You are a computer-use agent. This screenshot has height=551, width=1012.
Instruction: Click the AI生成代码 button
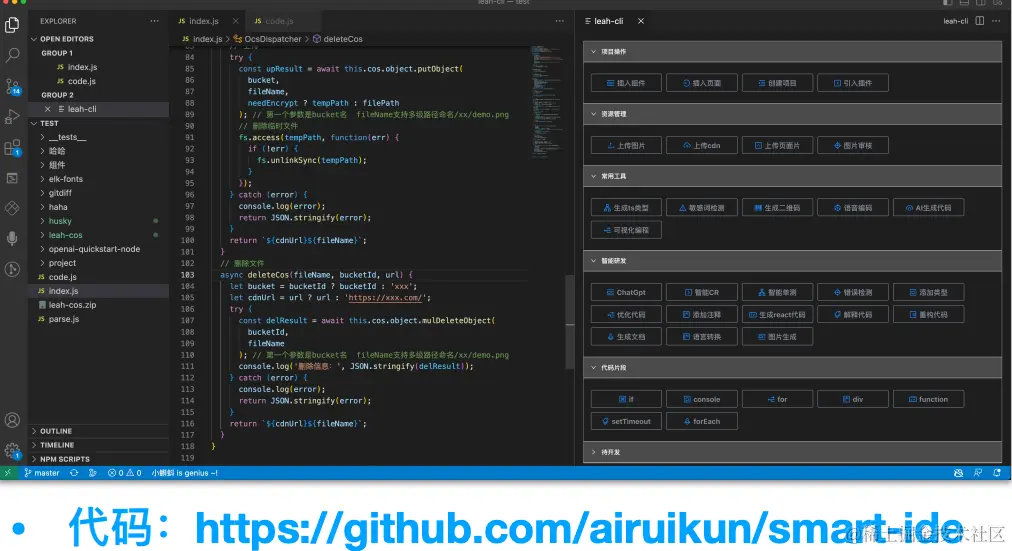point(928,208)
